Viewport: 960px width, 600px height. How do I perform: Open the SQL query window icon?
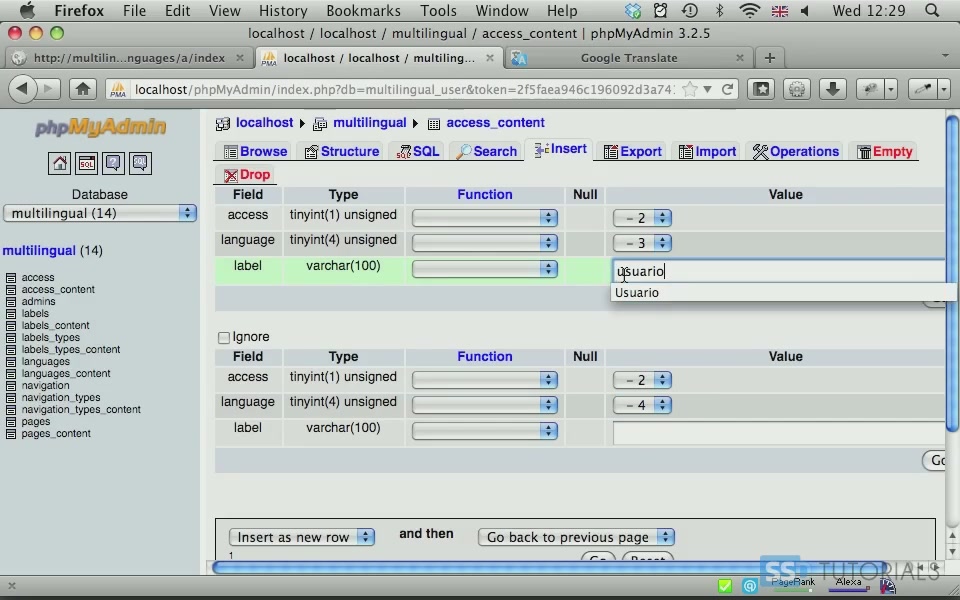86,163
